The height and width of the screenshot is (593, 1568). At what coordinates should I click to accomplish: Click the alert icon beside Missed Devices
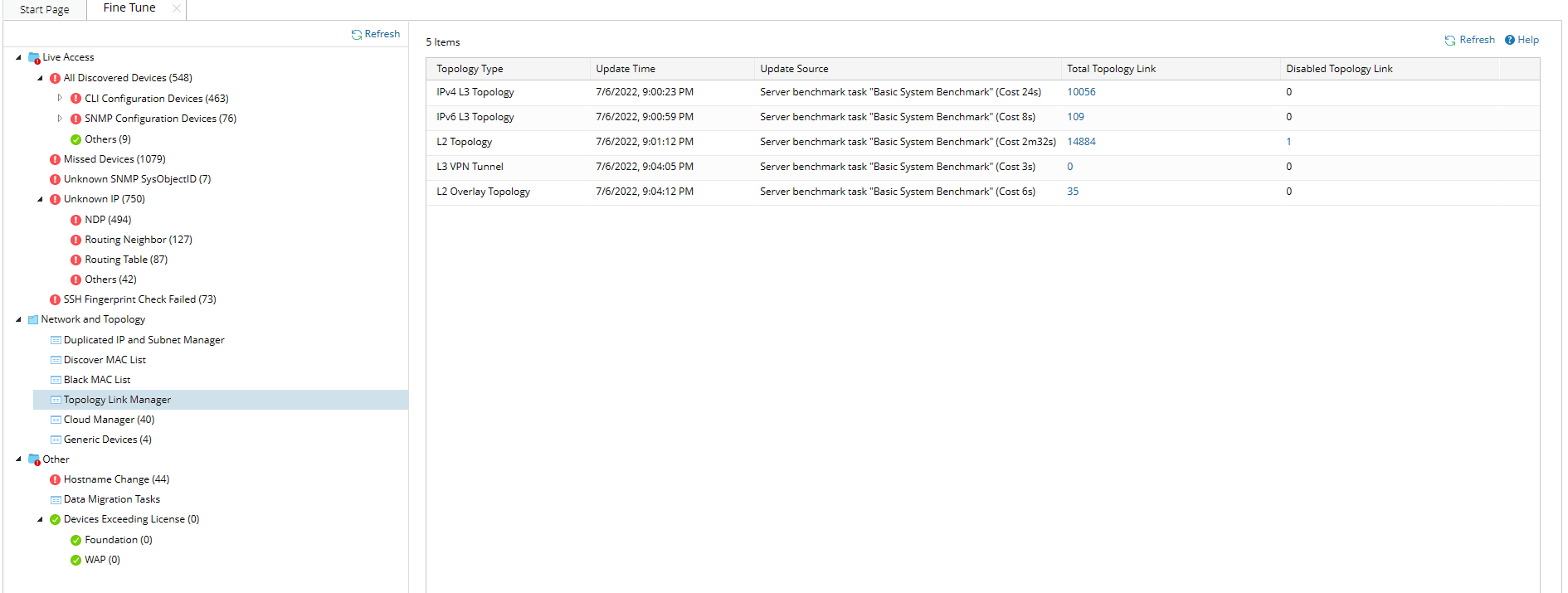[x=55, y=159]
